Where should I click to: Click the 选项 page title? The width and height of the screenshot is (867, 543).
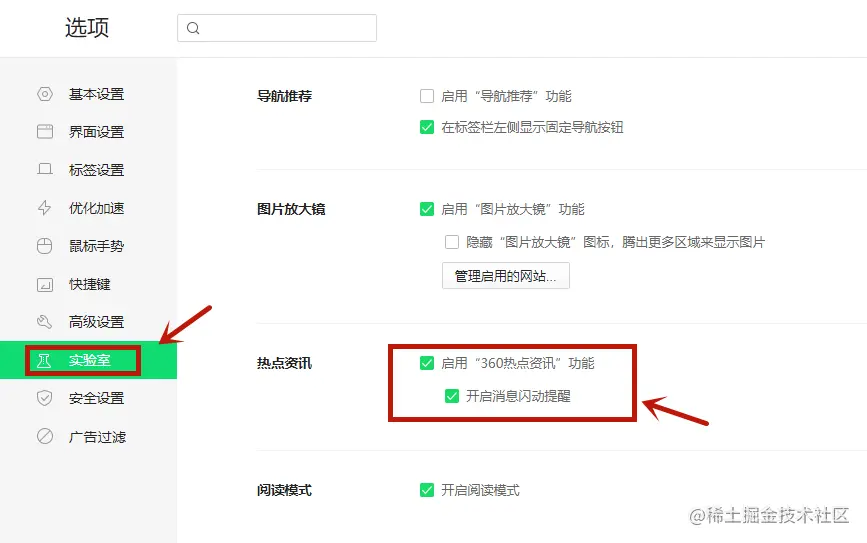pos(87,27)
